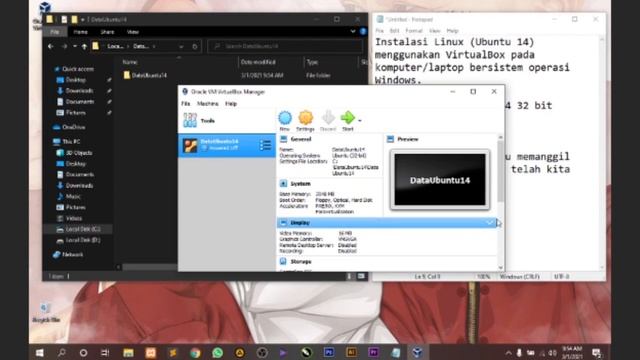Open Chrome from the taskbar

[196, 353]
